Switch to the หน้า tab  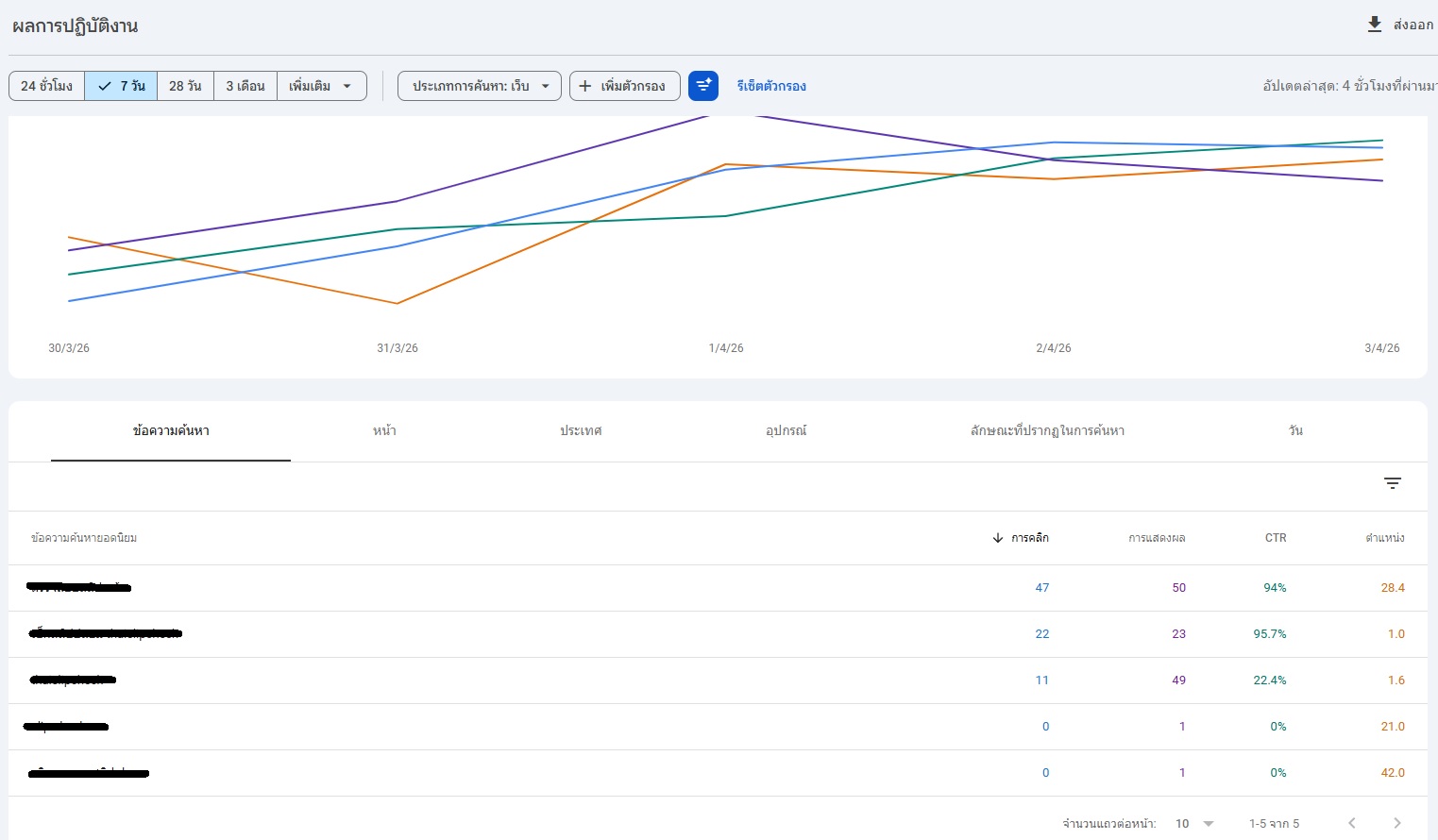click(x=384, y=430)
